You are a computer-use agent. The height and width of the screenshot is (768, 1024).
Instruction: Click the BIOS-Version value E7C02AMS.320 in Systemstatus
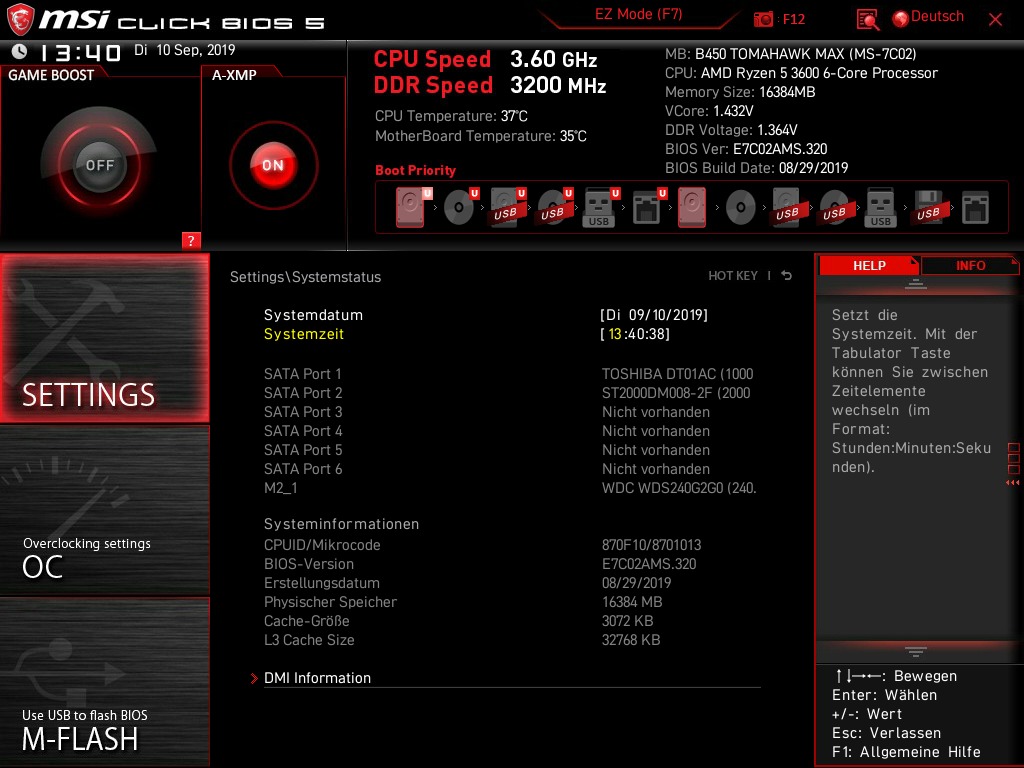pyautogui.click(x=649, y=564)
